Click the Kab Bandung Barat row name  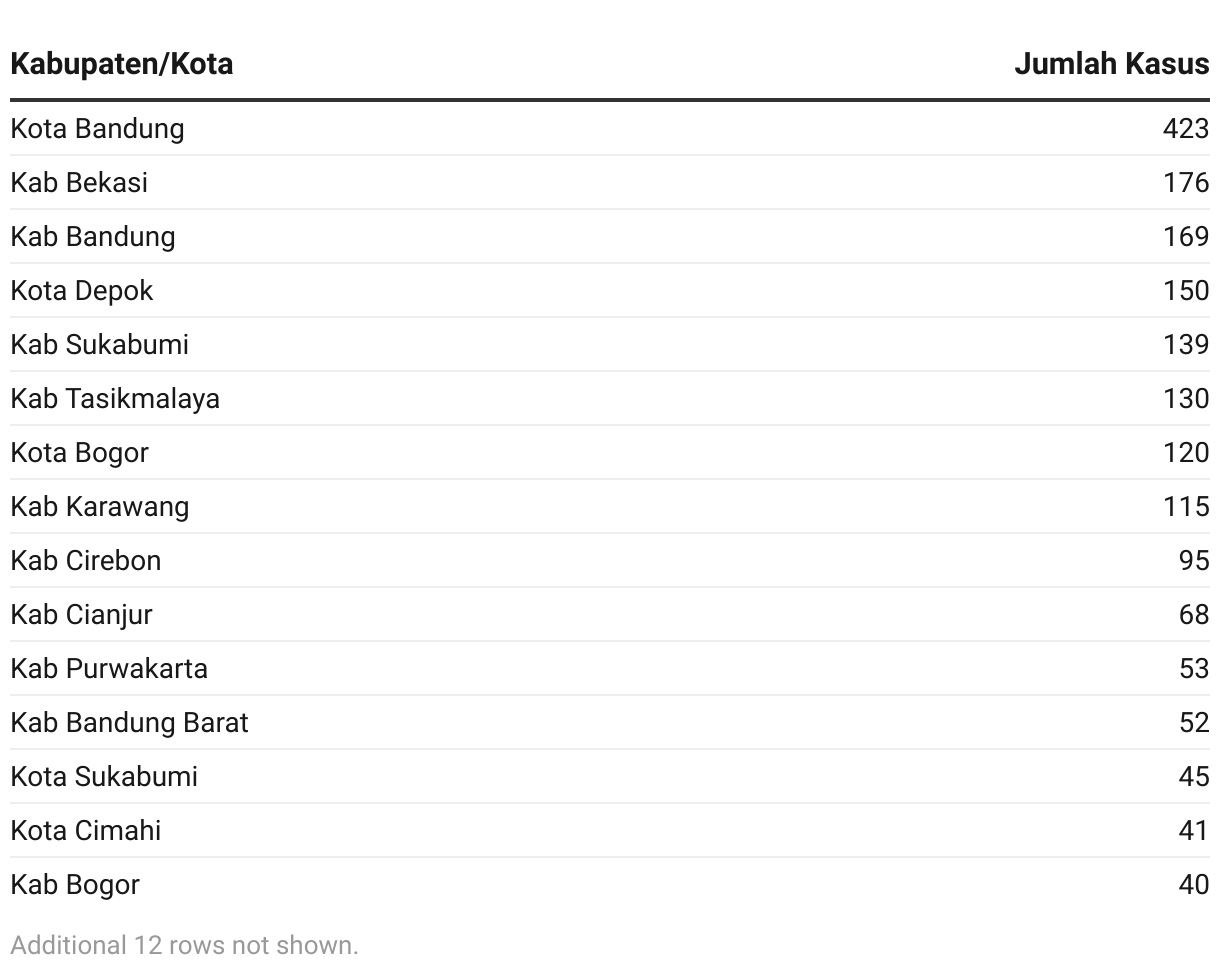(x=130, y=723)
